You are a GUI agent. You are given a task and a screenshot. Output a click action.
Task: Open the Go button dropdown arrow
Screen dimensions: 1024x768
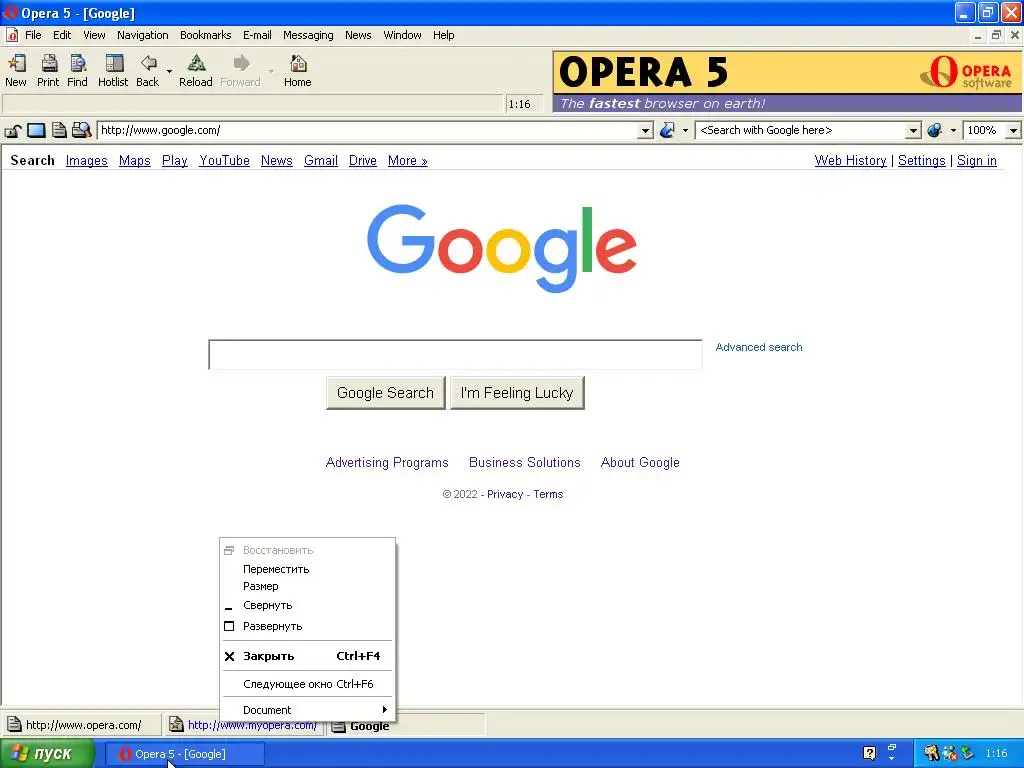click(685, 131)
